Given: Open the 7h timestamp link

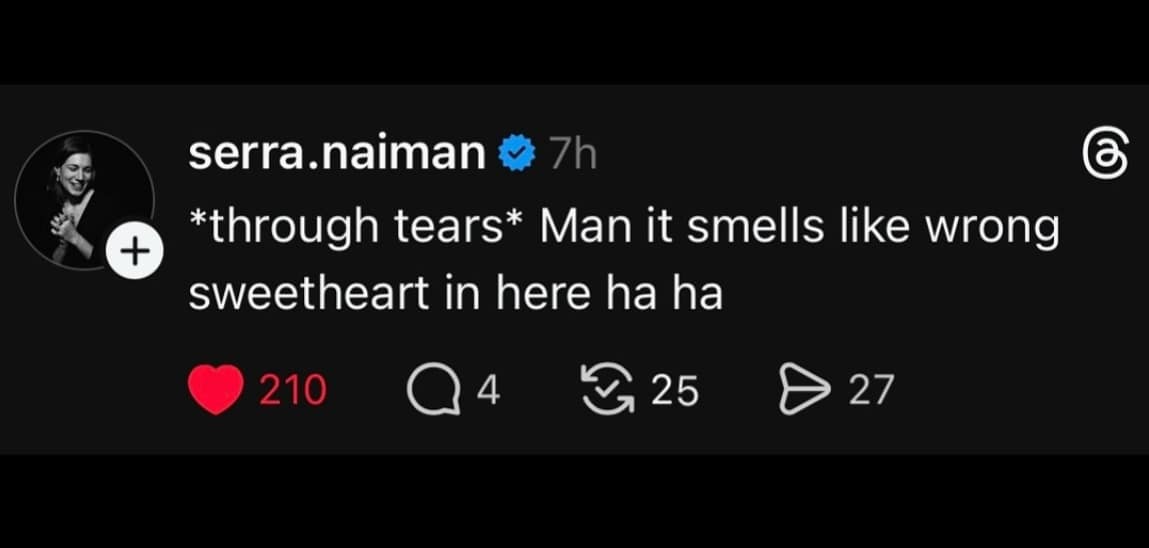Looking at the screenshot, I should pyautogui.click(x=573, y=155).
